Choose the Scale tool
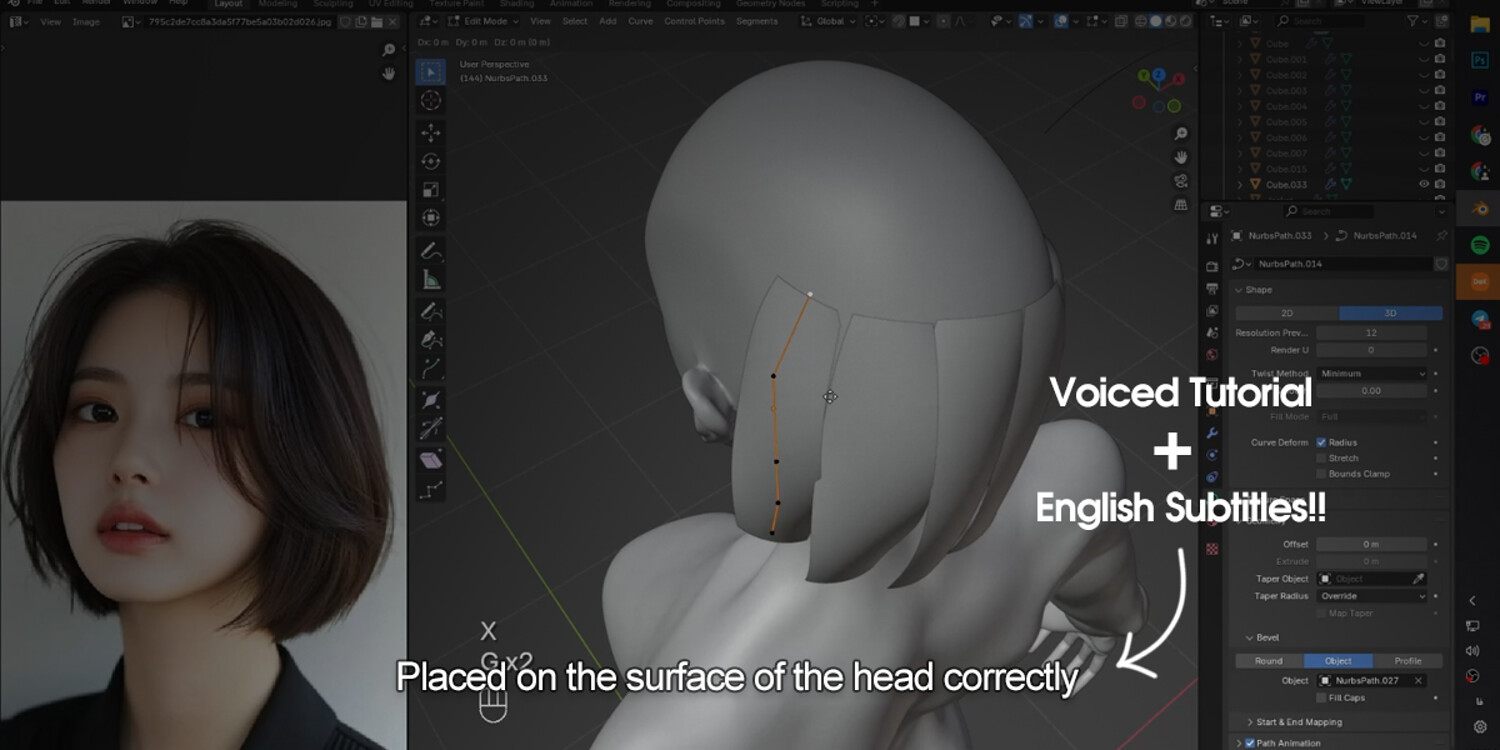The width and height of the screenshot is (1500, 750). click(x=431, y=190)
